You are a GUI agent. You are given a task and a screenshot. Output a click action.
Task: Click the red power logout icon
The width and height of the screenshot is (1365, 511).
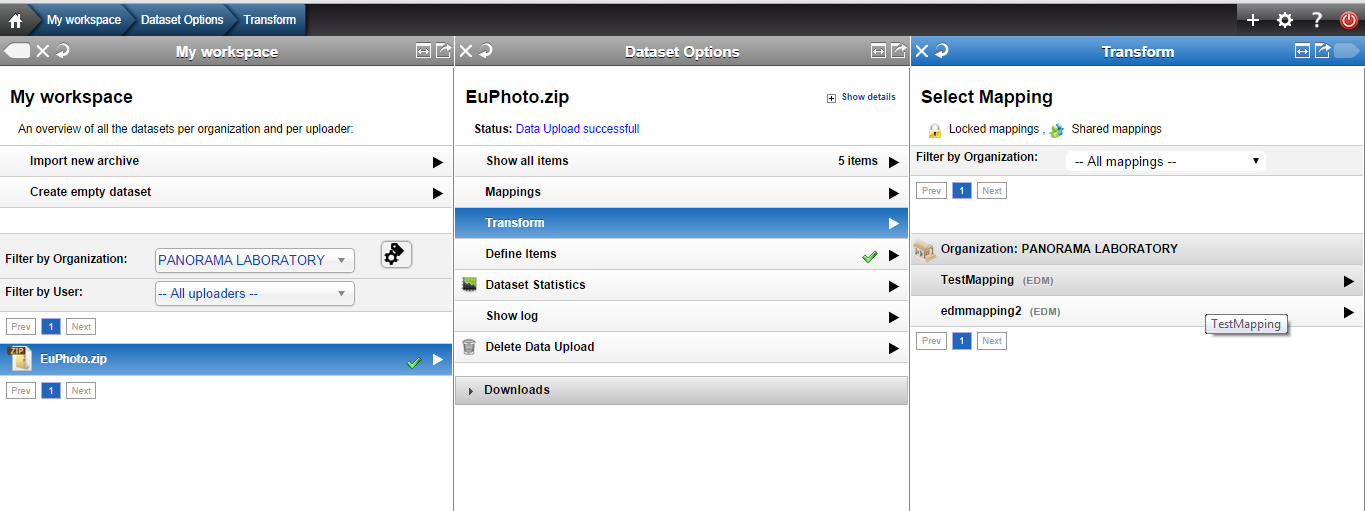(1349, 20)
